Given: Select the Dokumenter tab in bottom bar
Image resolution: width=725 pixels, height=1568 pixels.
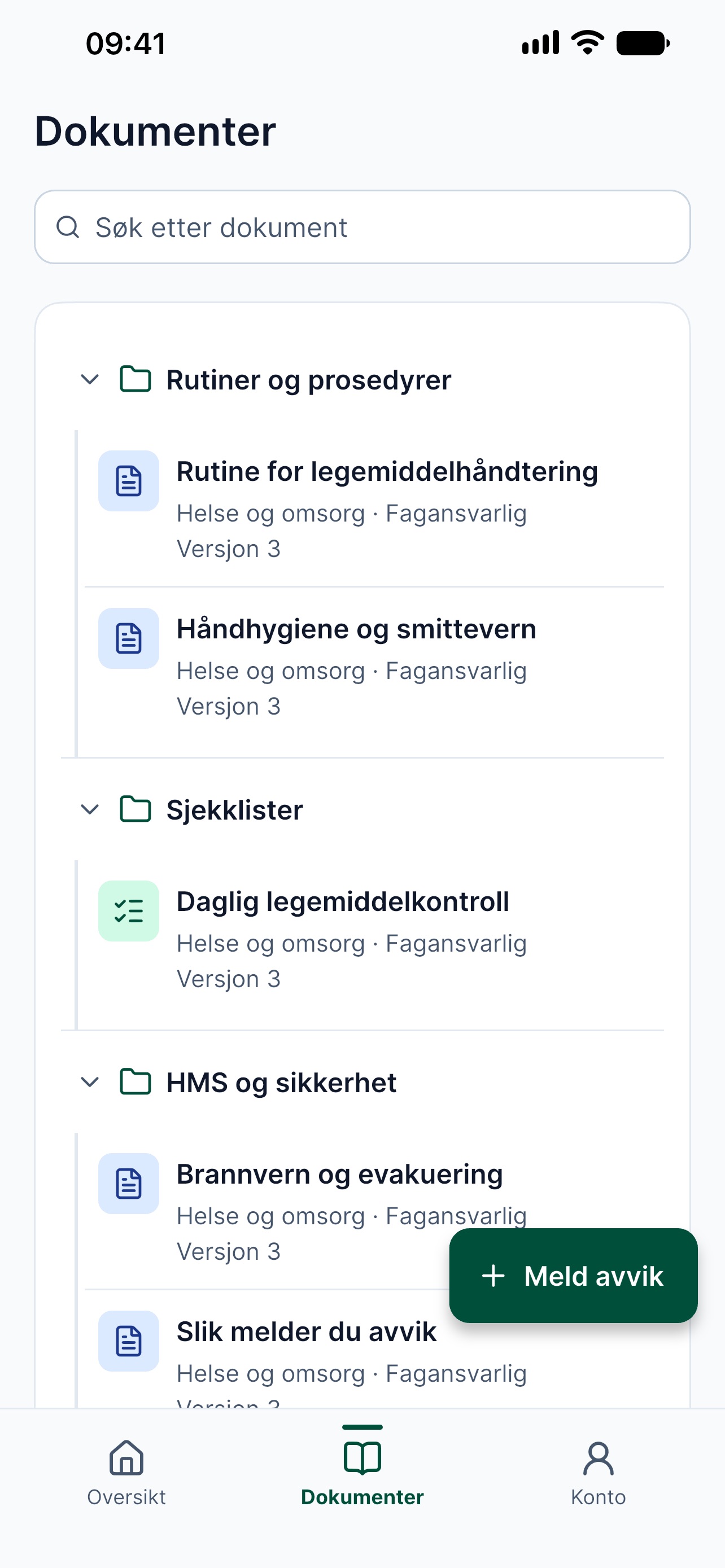Looking at the screenshot, I should (x=362, y=1473).
